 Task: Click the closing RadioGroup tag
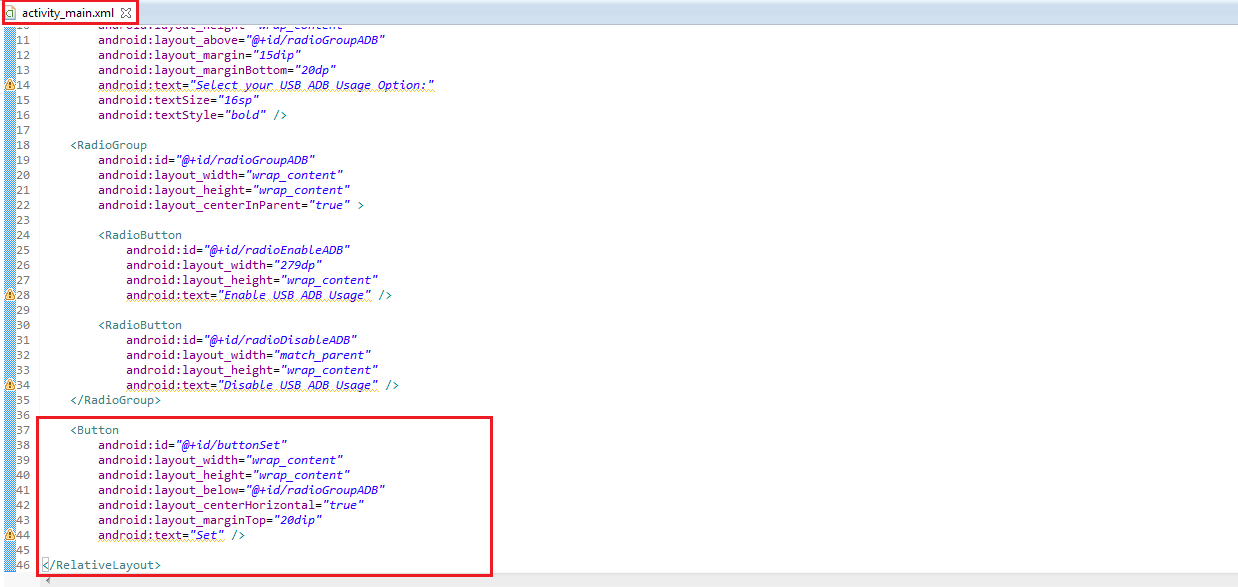tap(115, 400)
